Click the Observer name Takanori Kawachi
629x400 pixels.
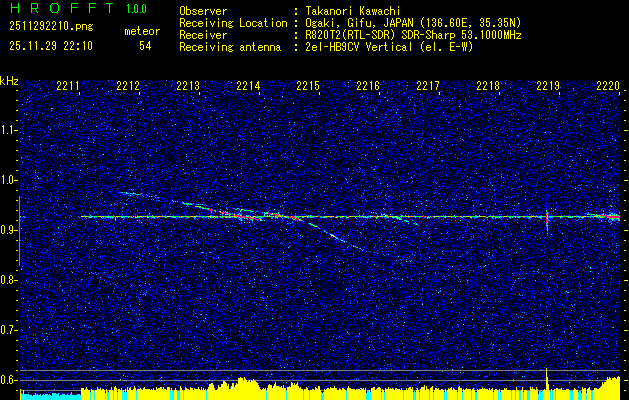353,12
